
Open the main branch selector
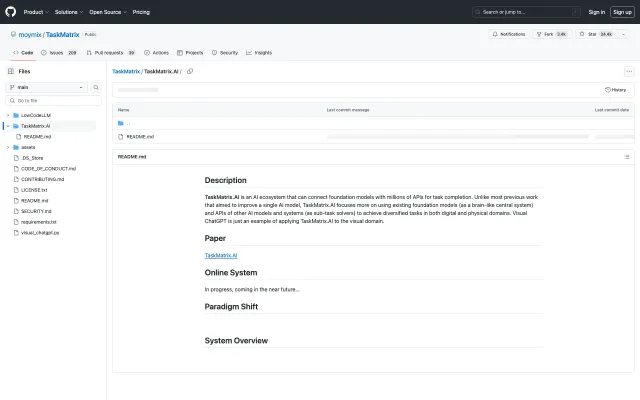point(47,87)
